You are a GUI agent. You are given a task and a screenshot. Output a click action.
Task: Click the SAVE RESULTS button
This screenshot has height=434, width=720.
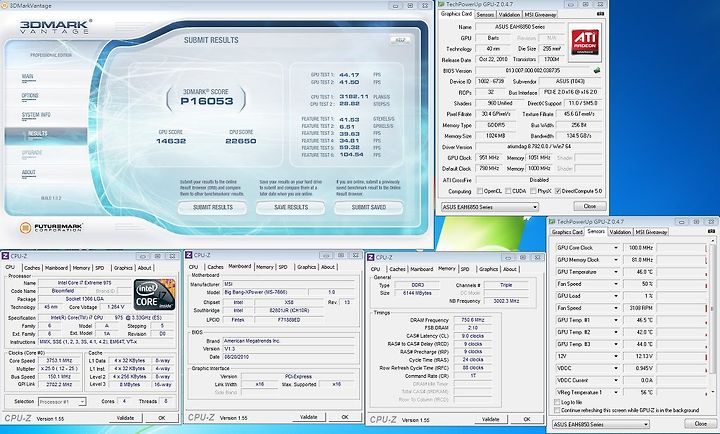[x=291, y=208]
